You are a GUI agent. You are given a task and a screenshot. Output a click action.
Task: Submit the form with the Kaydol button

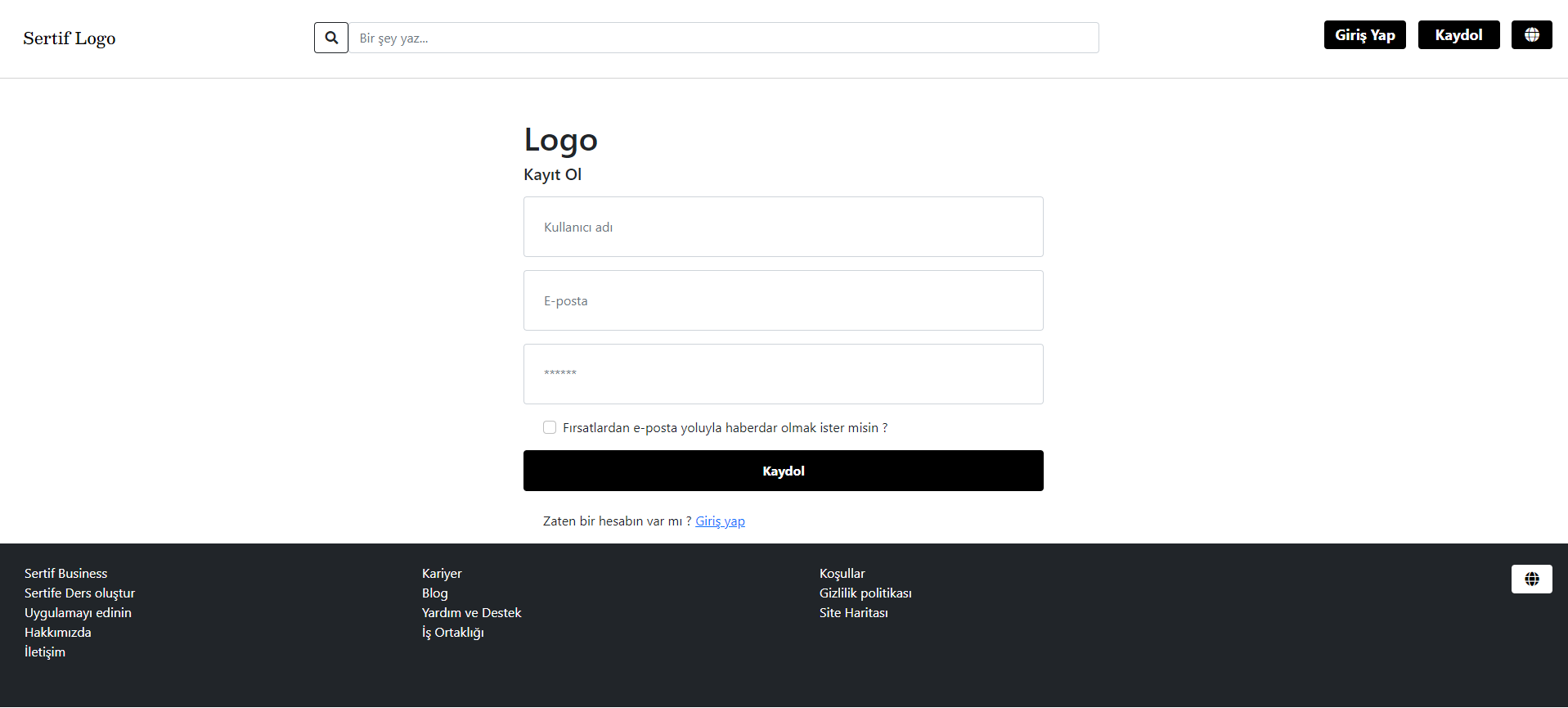click(x=783, y=470)
